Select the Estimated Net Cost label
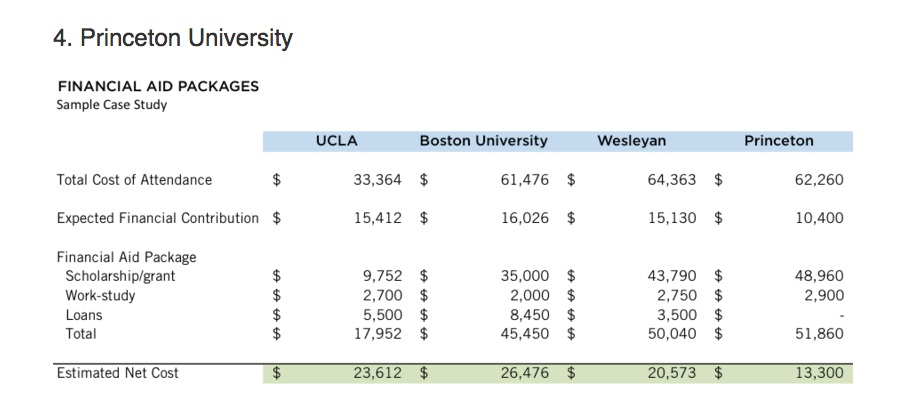Image resolution: width=913 pixels, height=419 pixels. coord(117,373)
